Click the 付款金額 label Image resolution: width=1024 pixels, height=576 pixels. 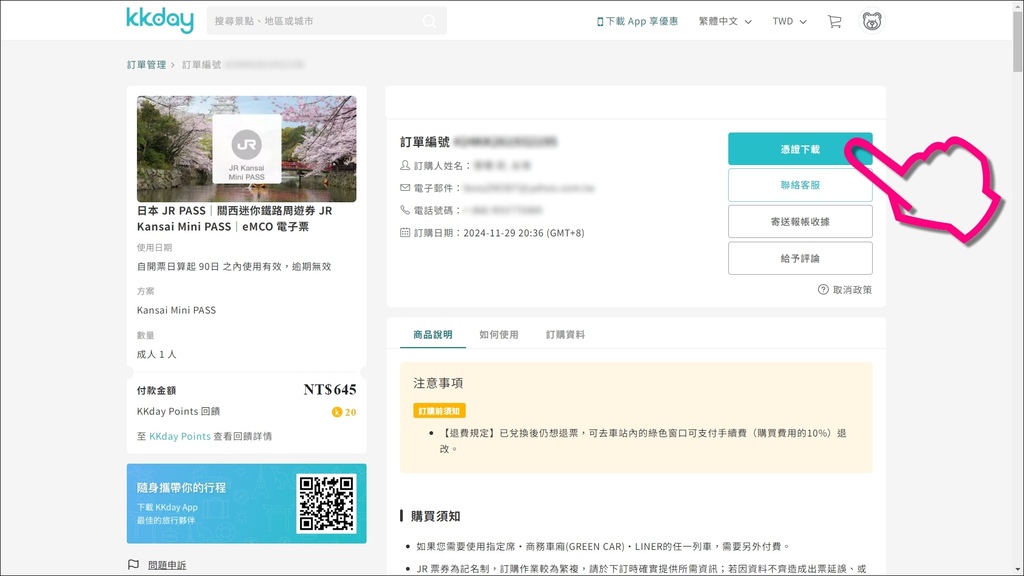(x=156, y=391)
